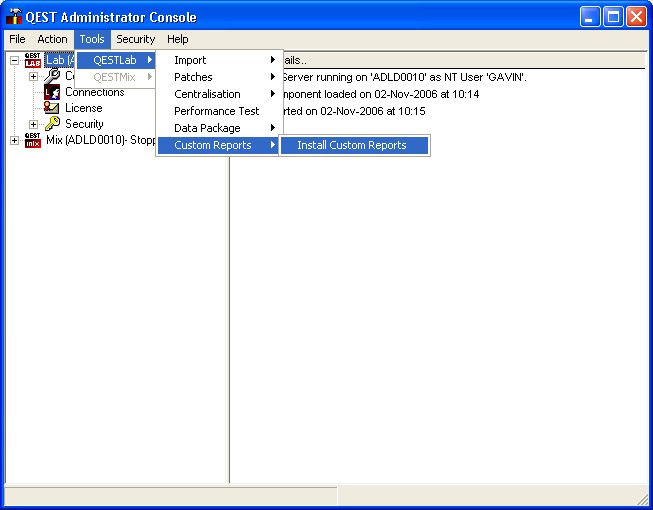Click the wrench configuration icon under Lab
The image size is (653, 510).
(x=52, y=76)
